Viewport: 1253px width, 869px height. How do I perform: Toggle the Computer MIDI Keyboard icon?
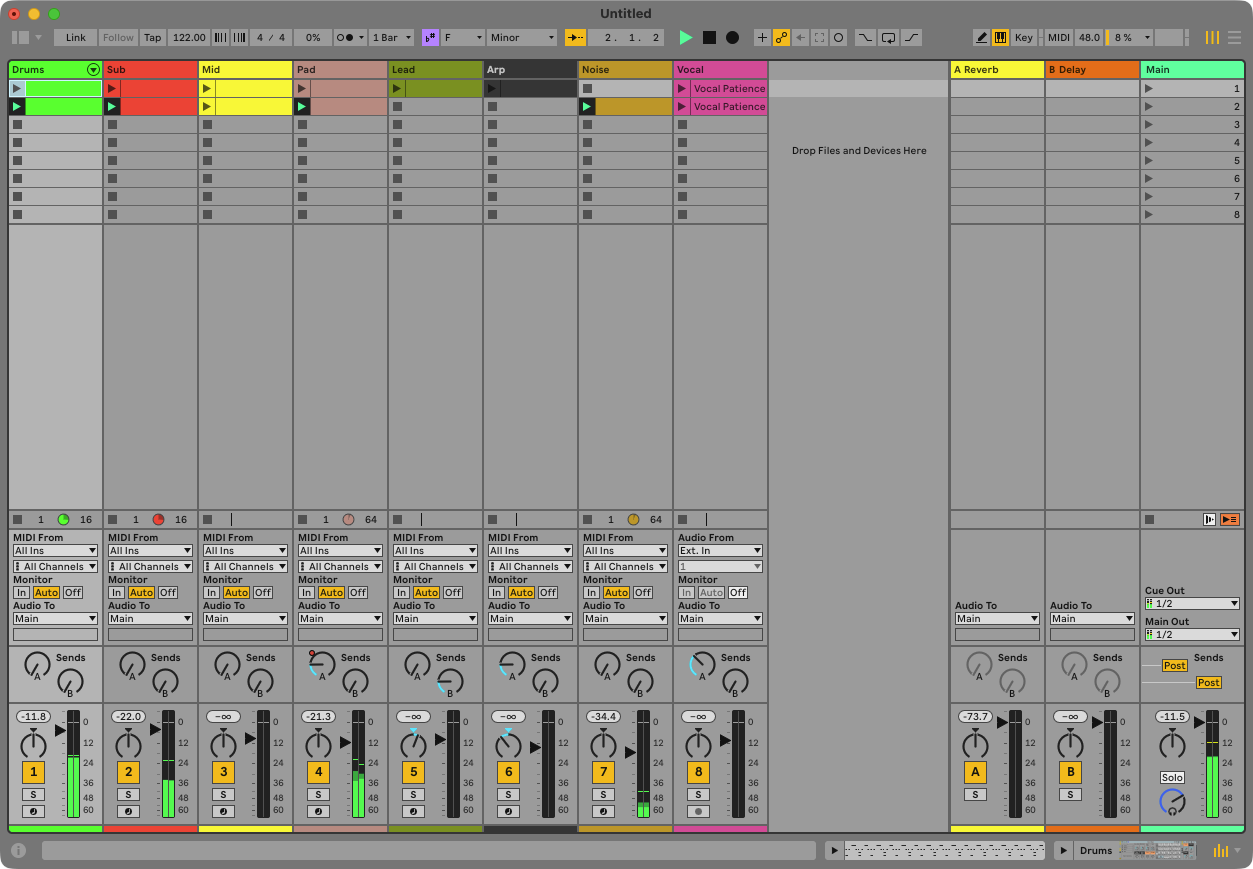click(1000, 37)
